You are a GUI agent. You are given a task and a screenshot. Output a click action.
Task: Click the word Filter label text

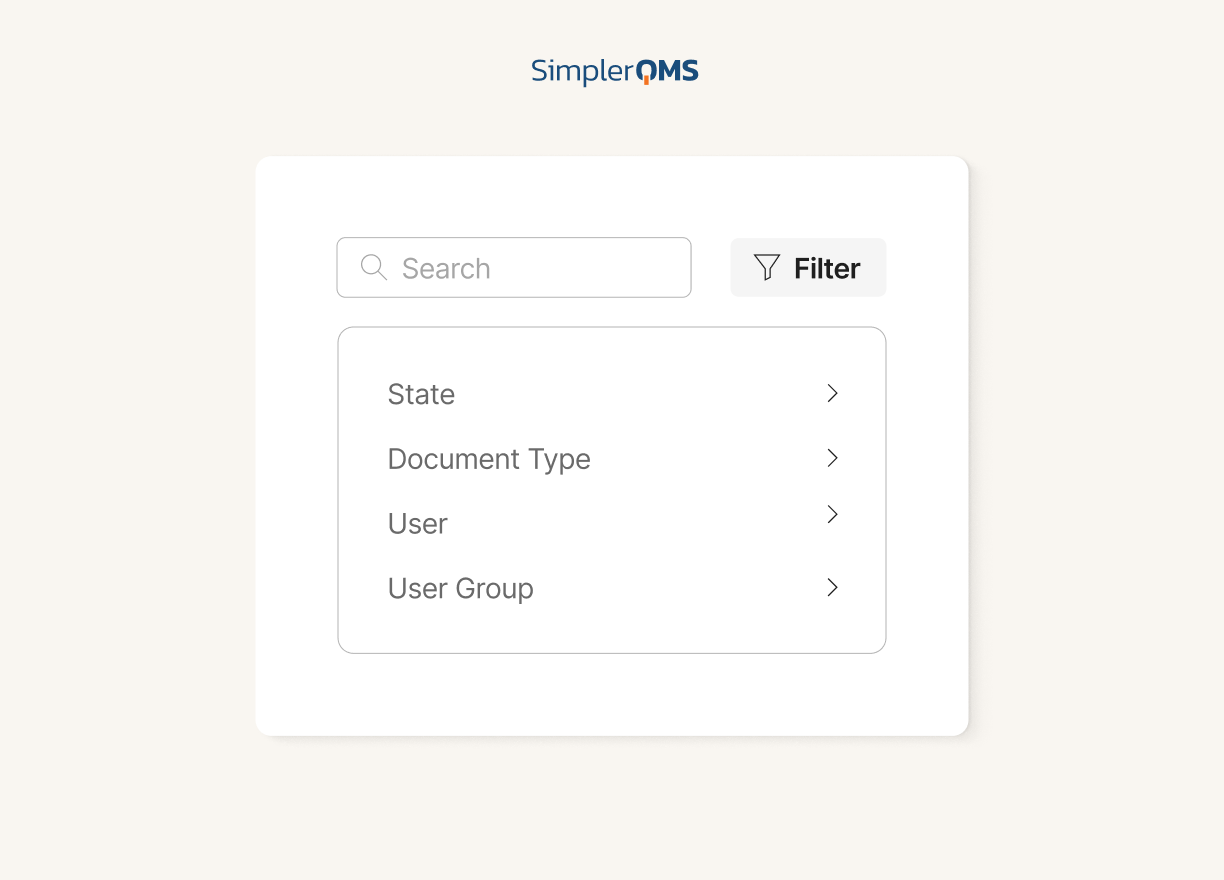827,268
